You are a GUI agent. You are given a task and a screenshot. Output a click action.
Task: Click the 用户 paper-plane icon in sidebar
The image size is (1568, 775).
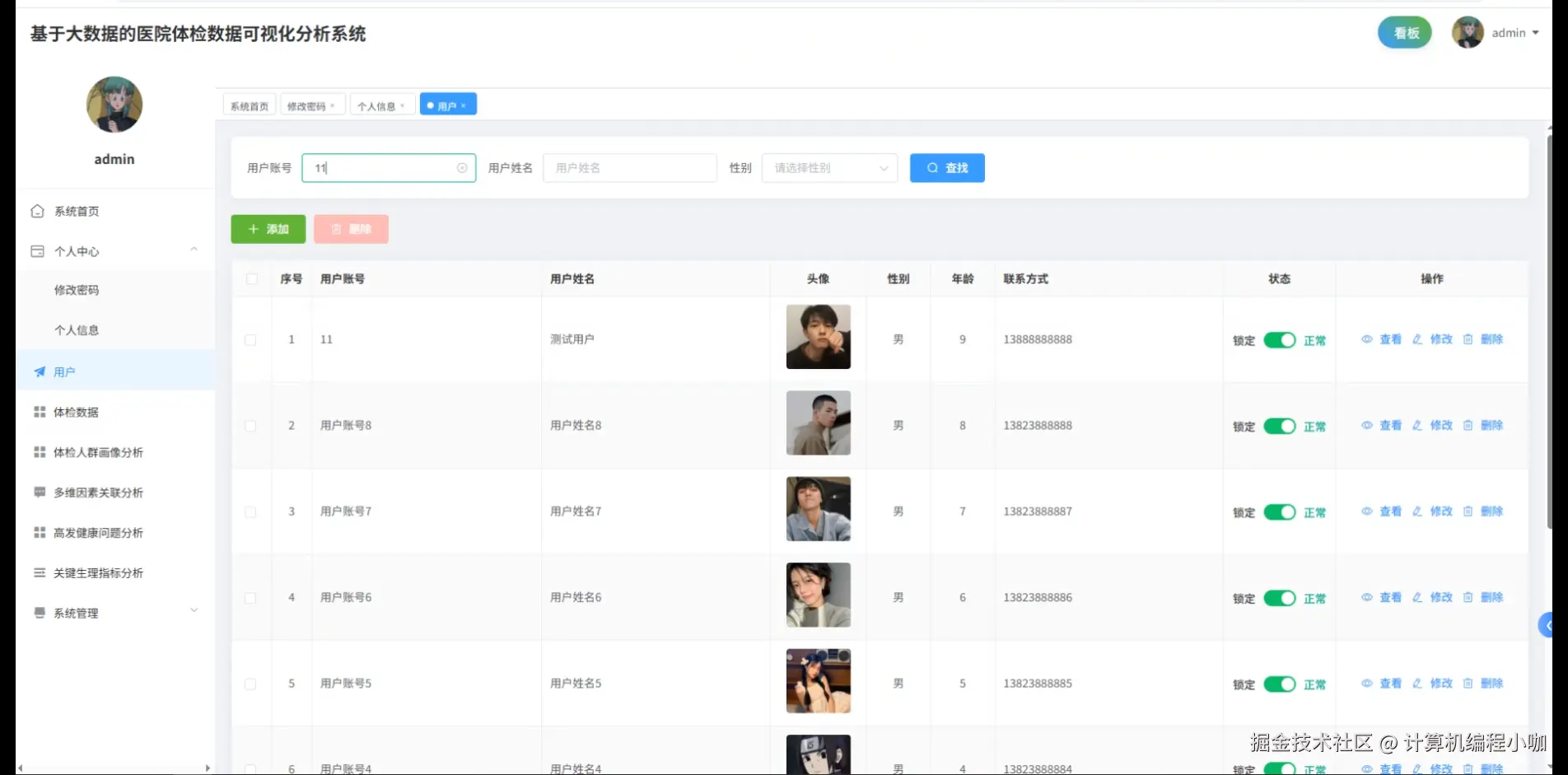(40, 372)
